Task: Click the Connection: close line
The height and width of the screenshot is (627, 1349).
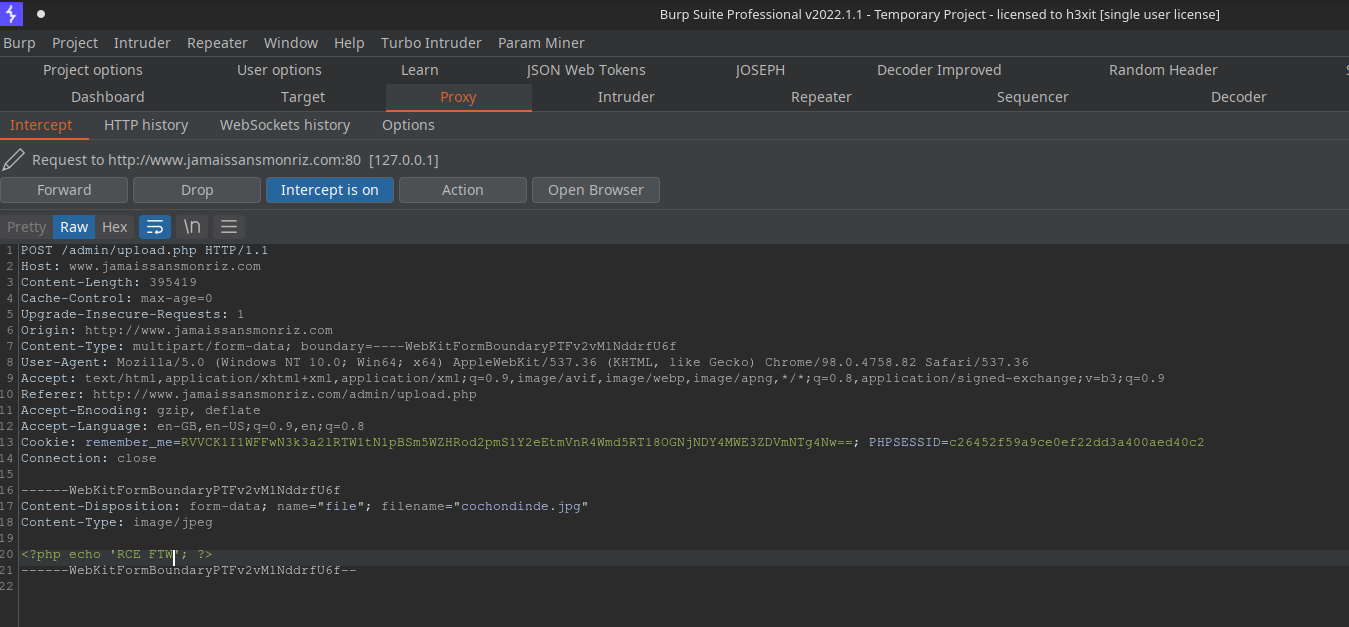Action: point(89,458)
